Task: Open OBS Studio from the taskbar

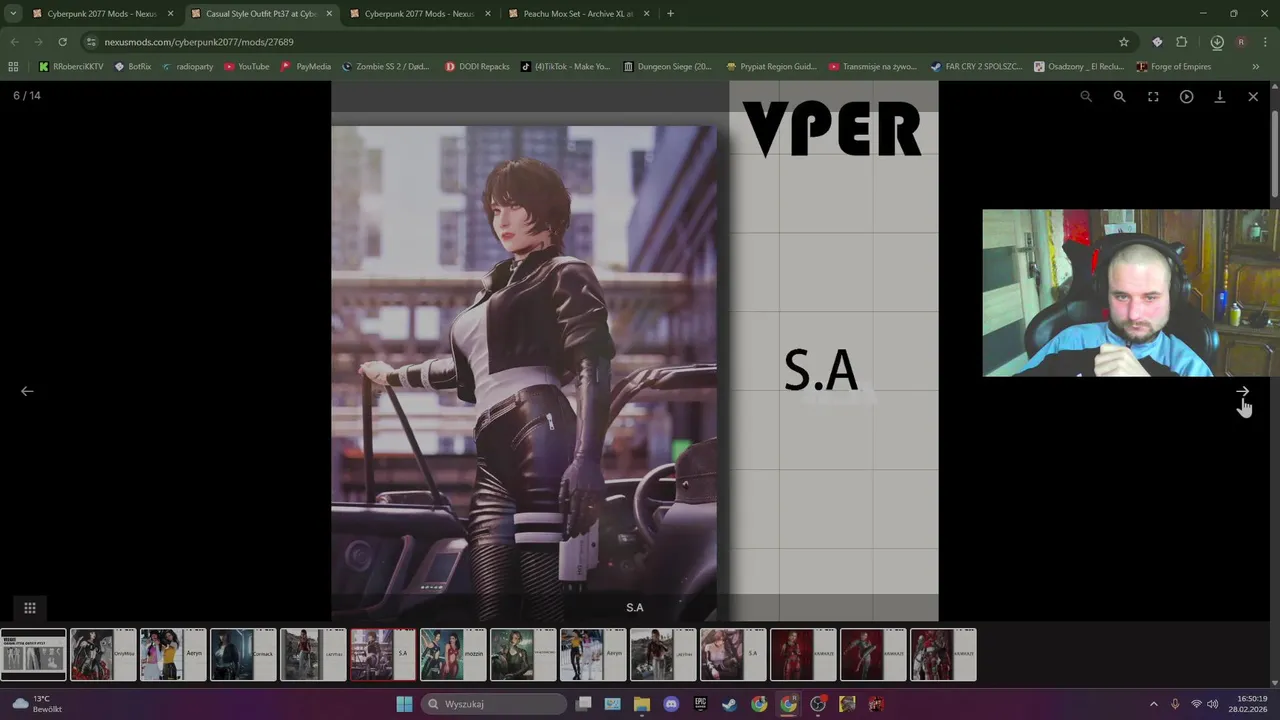Action: point(818,704)
